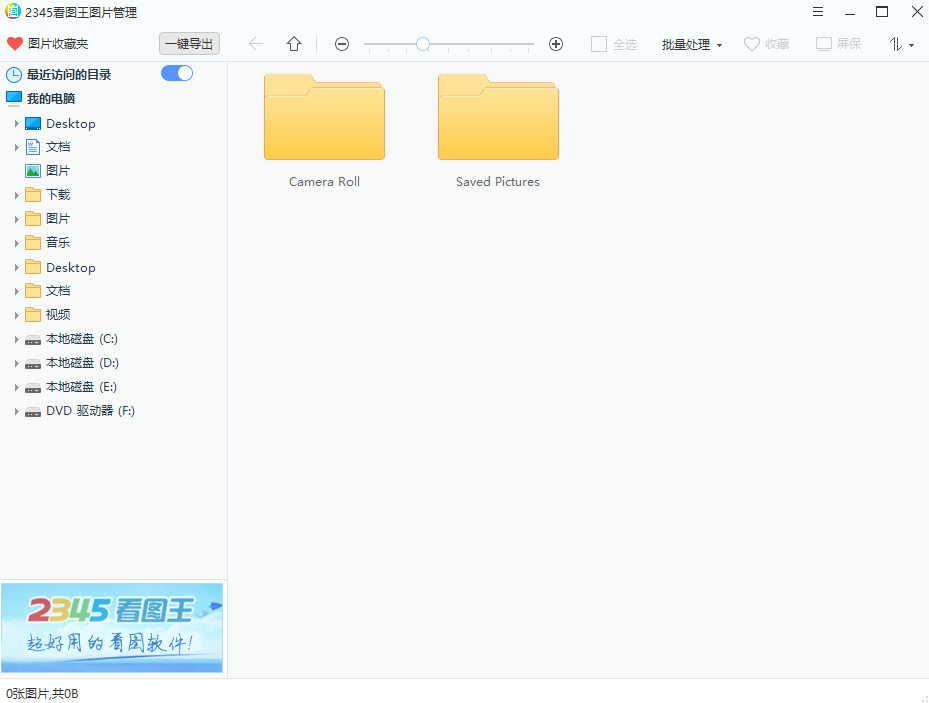929x703 pixels.
Task: Click the 图片 landscape picture icon
Action: (x=33, y=171)
